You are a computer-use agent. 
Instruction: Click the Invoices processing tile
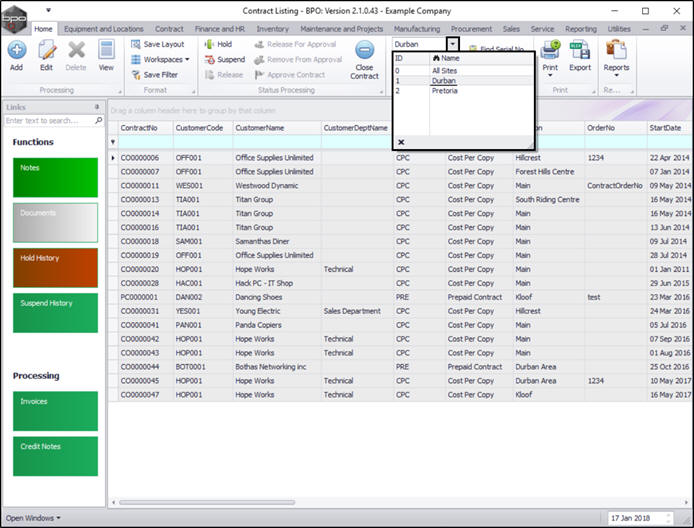tap(55, 411)
